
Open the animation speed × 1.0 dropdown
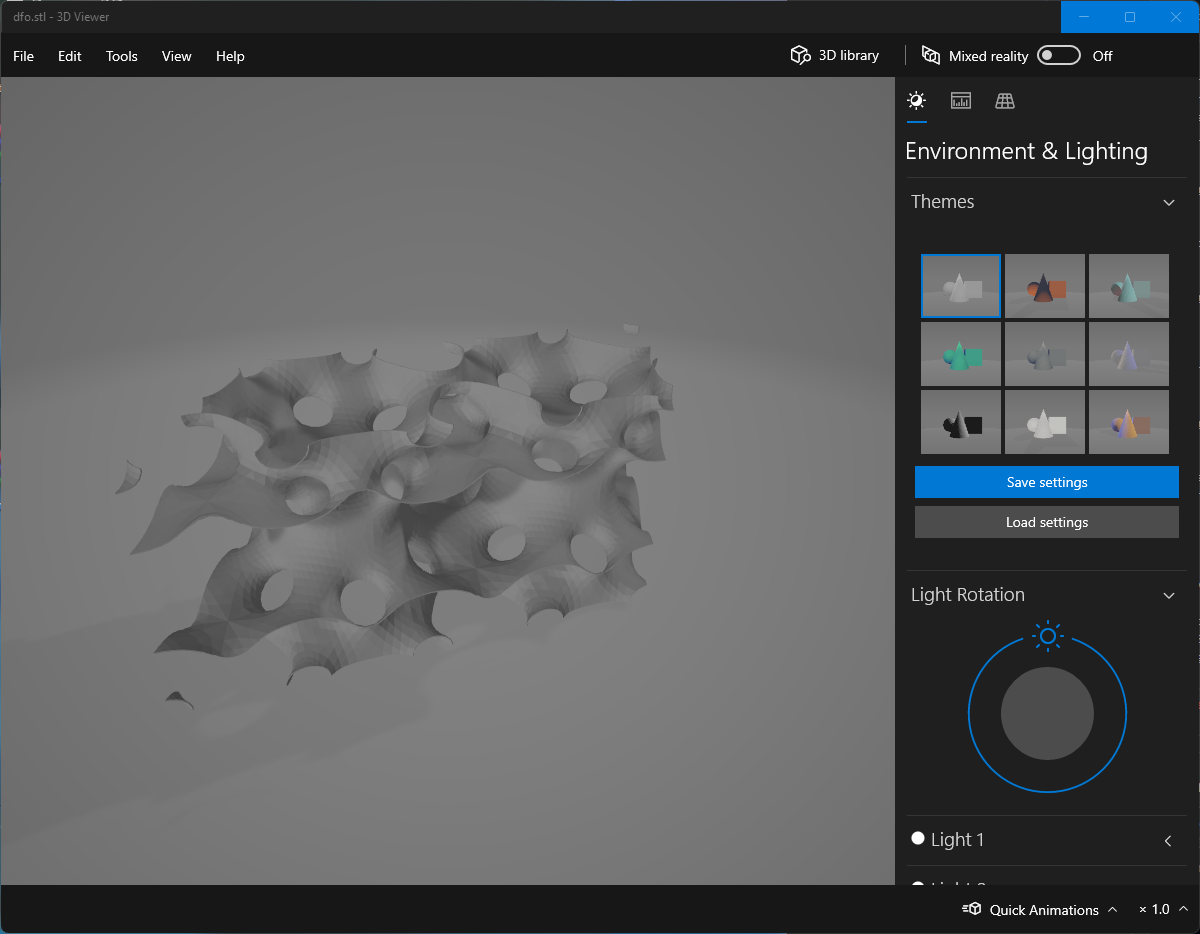click(x=1183, y=909)
